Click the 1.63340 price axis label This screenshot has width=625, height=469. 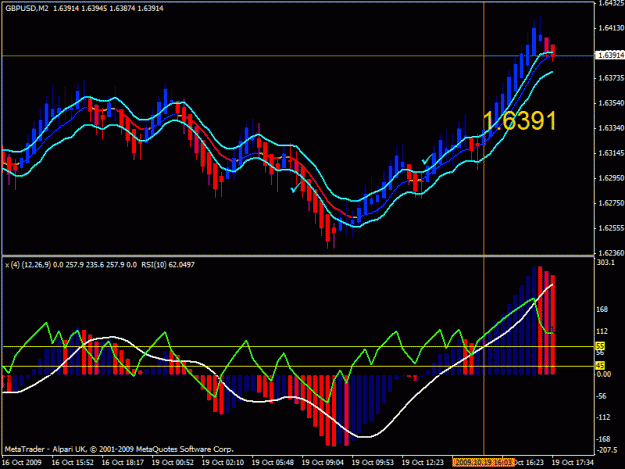(611, 128)
